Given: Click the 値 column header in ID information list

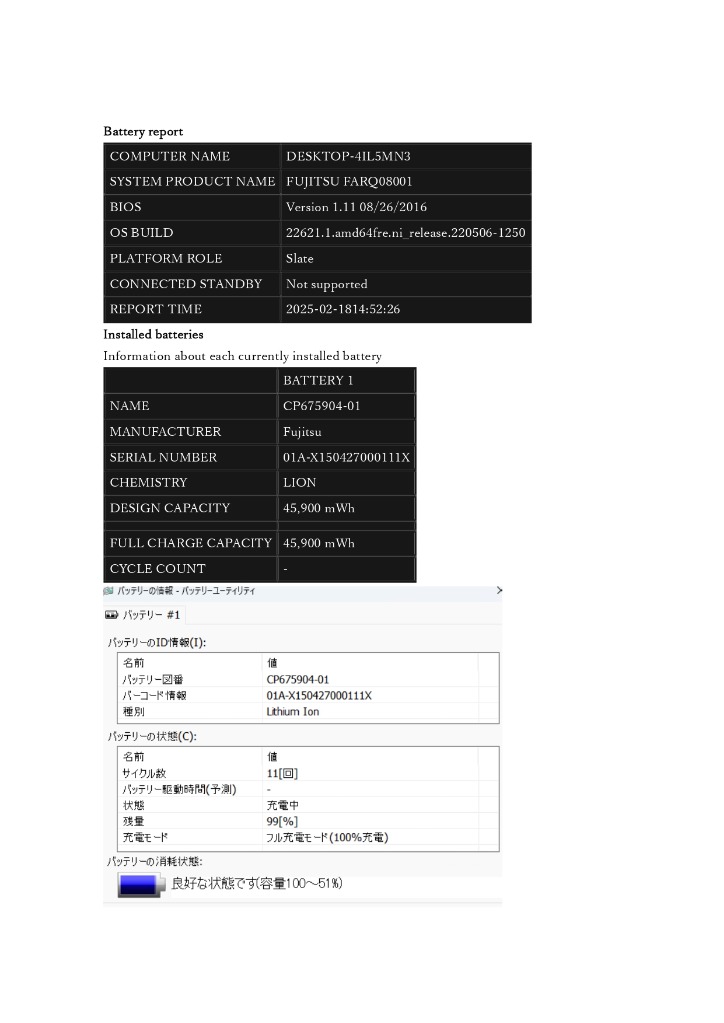Looking at the screenshot, I should [x=272, y=663].
